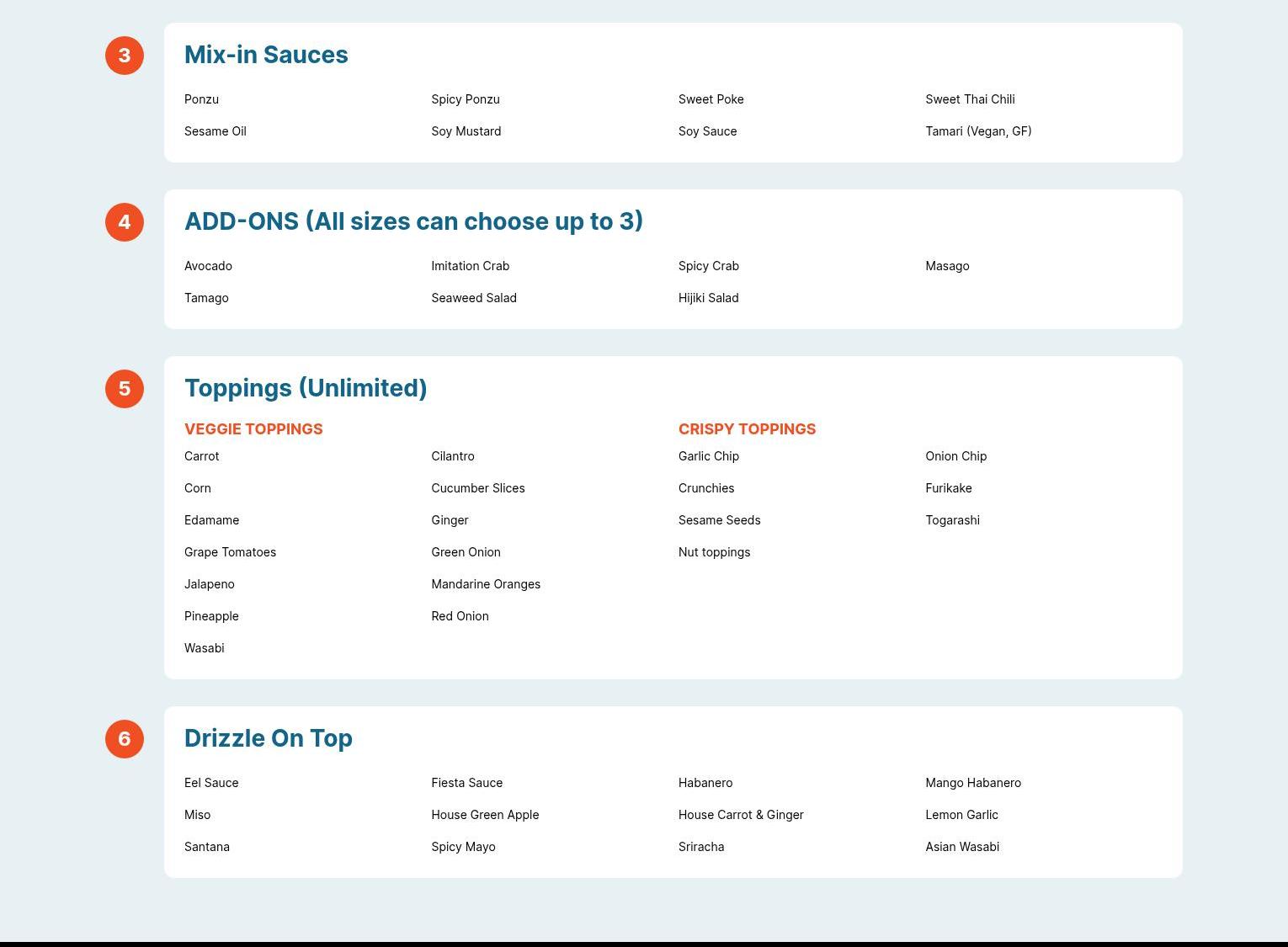The height and width of the screenshot is (947, 1288).
Task: Select "Sweet Thai Chili" sauce
Action: click(x=970, y=99)
